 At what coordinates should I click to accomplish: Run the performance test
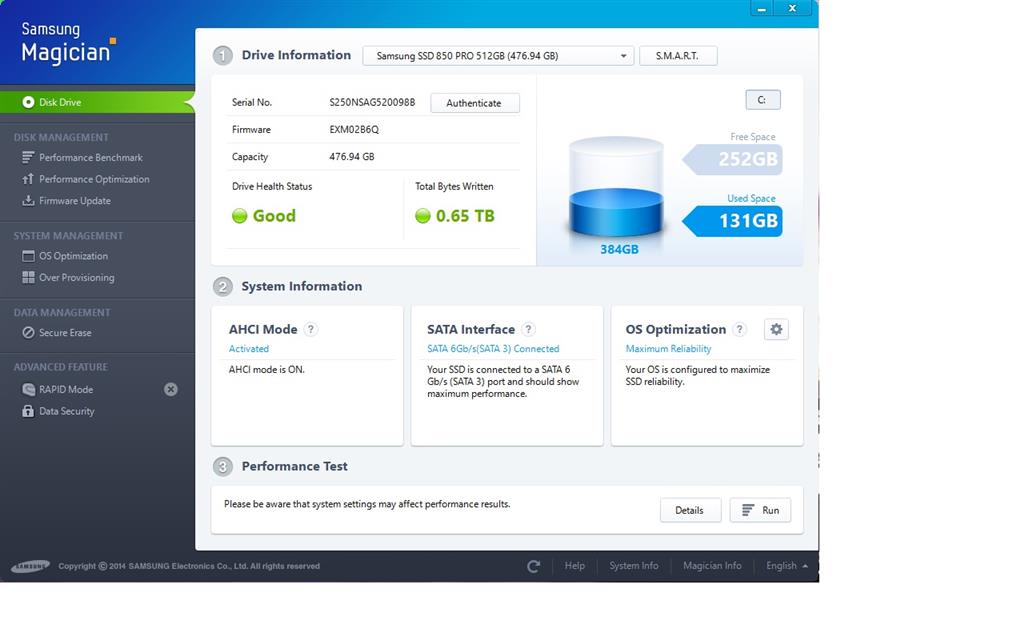[760, 510]
